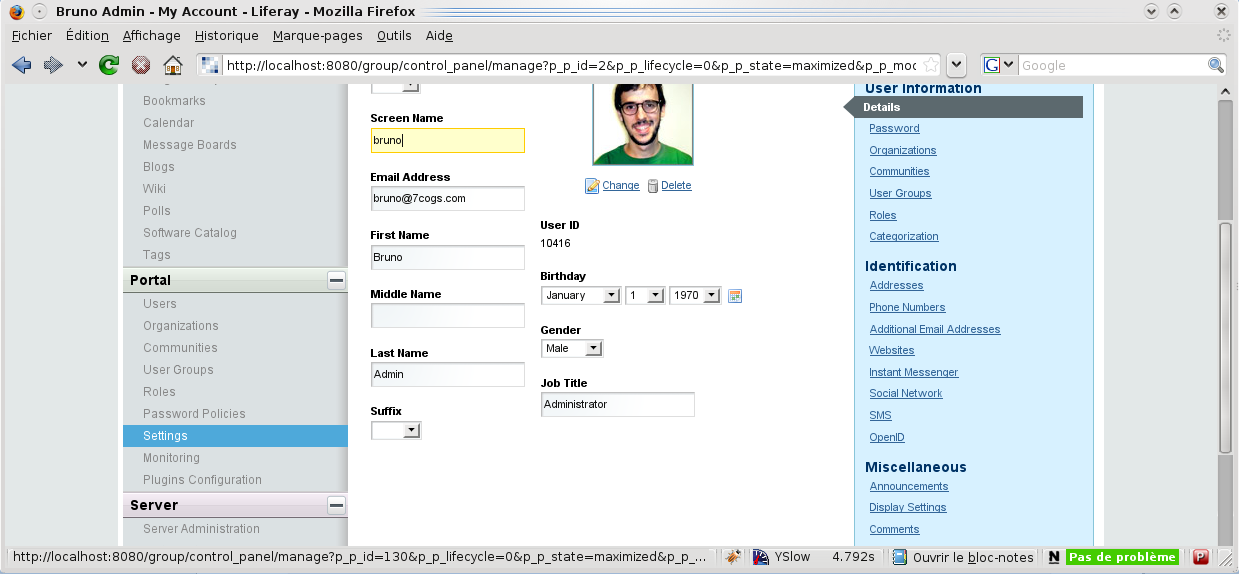
Task: Go to the home page with house icon
Action: click(173, 65)
